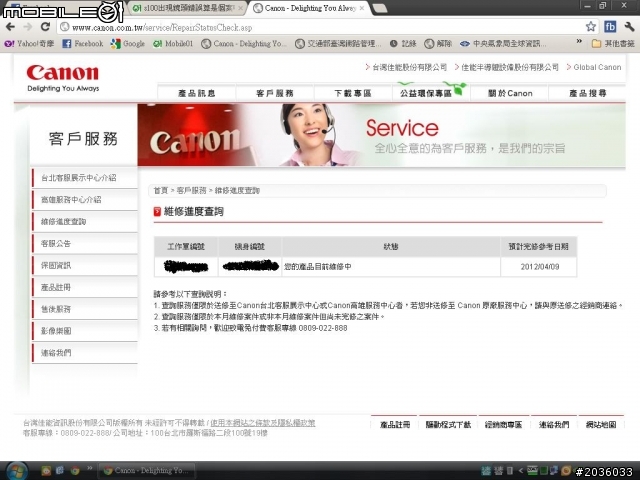Open the Yahoo!奇摩 bookmark
Screen dimensions: 640x480
pyautogui.click(x=29, y=43)
